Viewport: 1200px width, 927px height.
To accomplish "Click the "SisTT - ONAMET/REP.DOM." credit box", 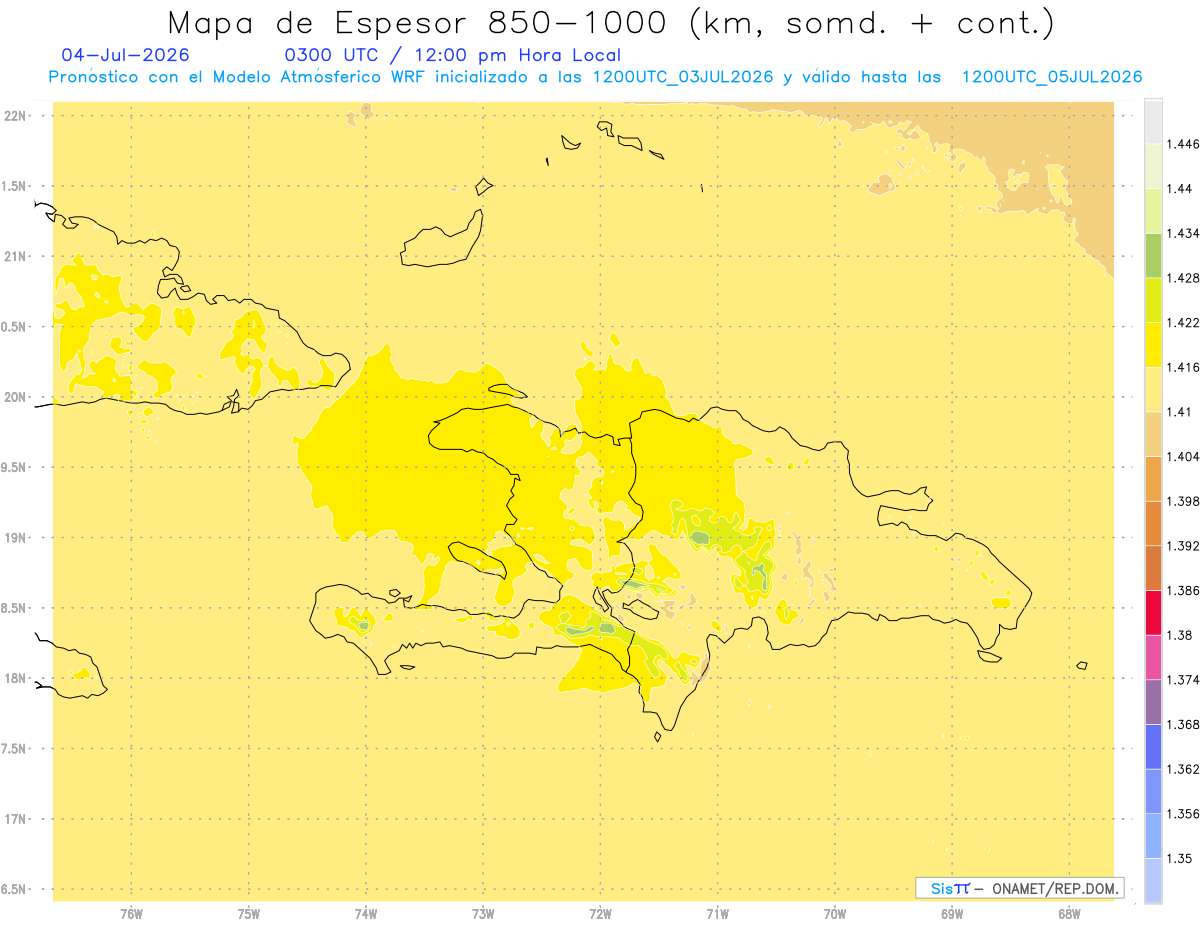I will pos(1020,888).
